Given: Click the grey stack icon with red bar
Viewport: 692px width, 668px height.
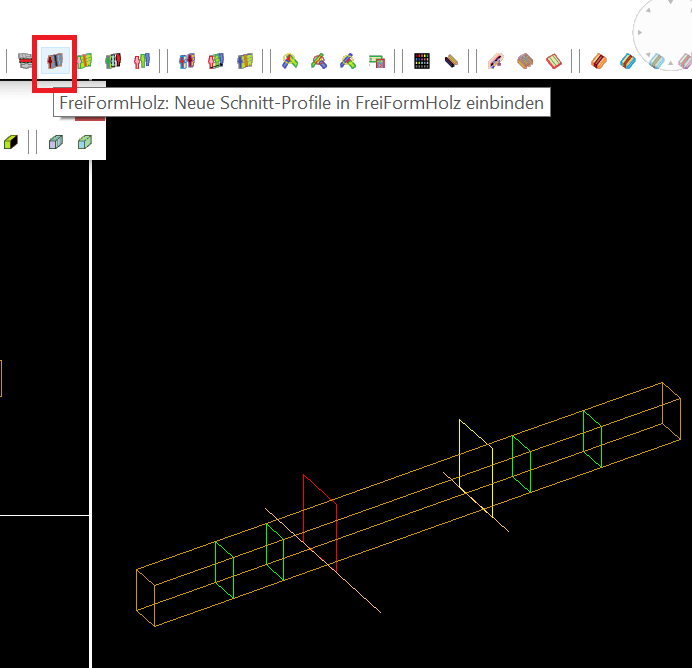Looking at the screenshot, I should tap(25, 61).
